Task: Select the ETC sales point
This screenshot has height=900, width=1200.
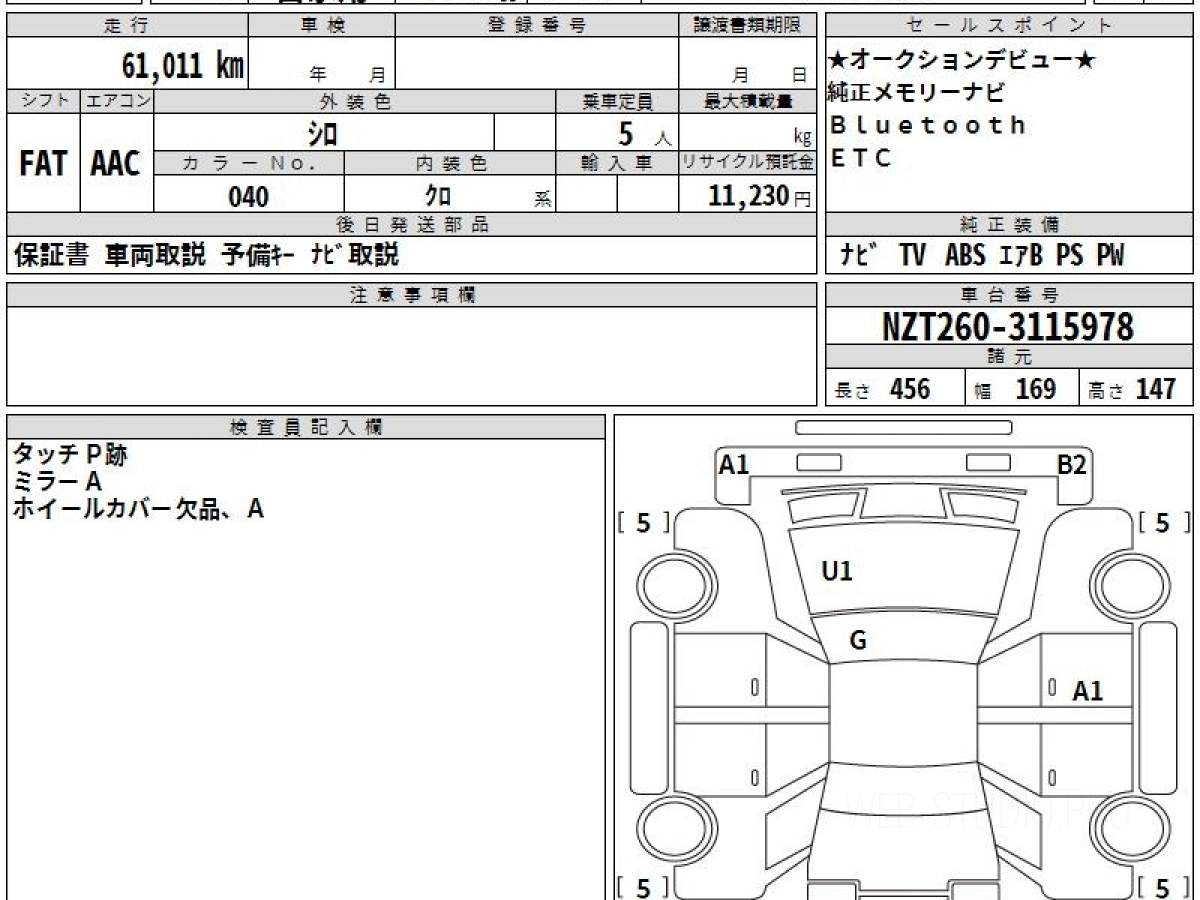Action: click(x=861, y=157)
